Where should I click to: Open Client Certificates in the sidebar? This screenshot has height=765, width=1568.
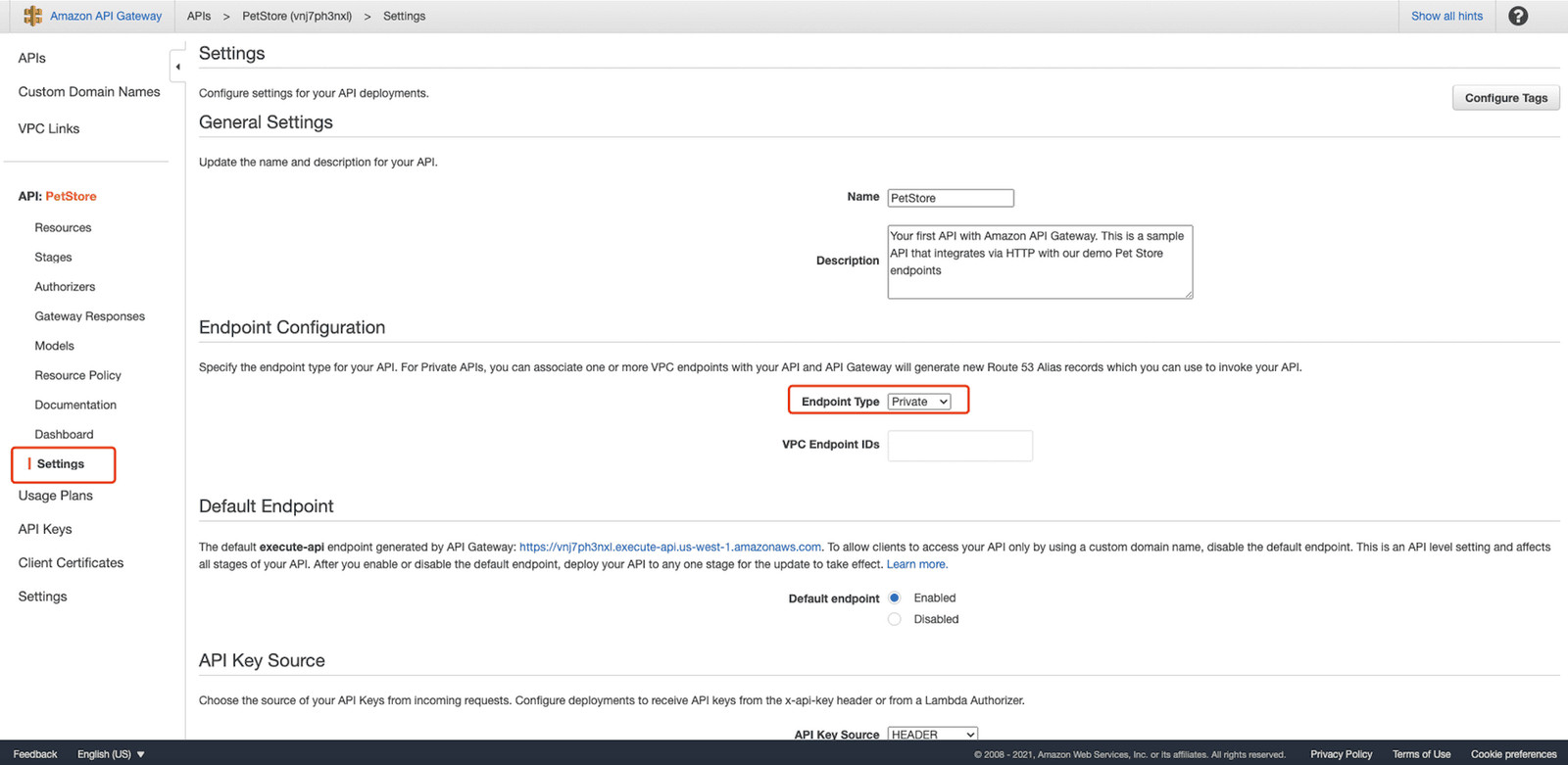[71, 563]
